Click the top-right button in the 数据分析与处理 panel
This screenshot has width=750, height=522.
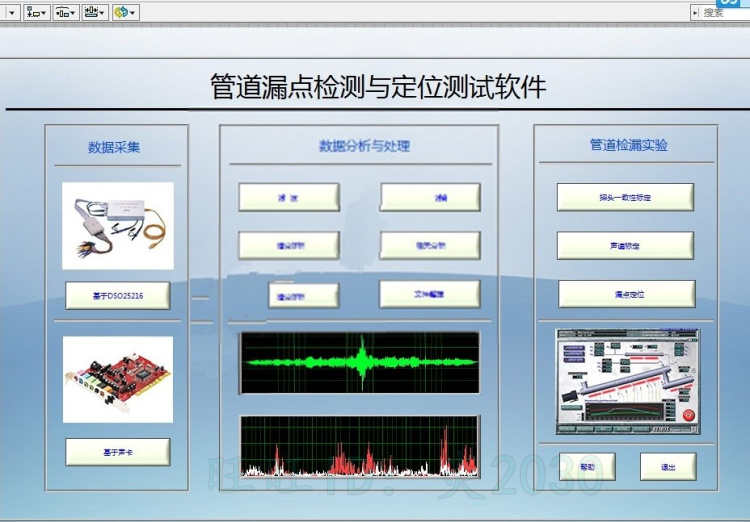pyautogui.click(x=430, y=197)
